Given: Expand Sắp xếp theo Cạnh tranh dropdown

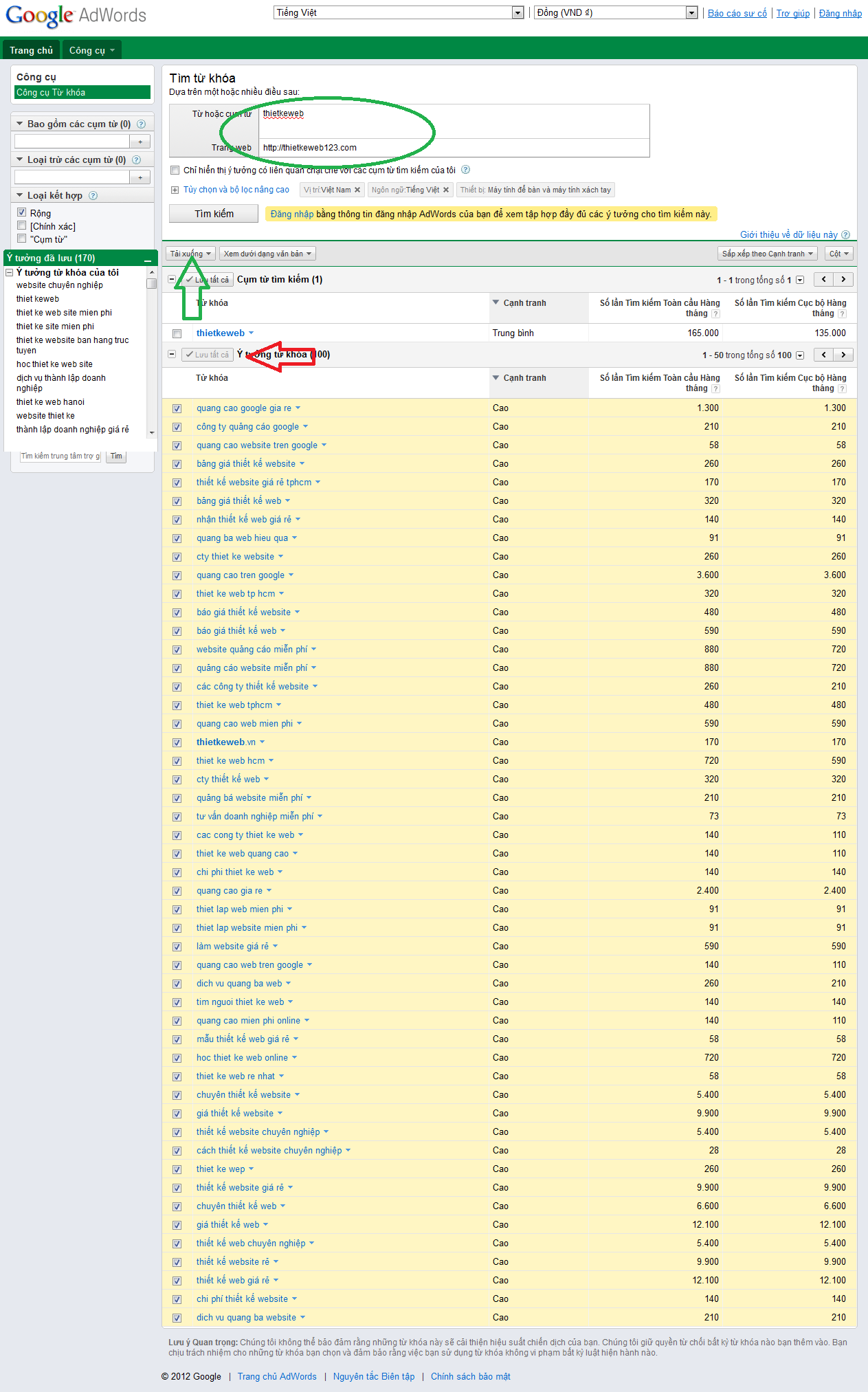Looking at the screenshot, I should [x=767, y=254].
